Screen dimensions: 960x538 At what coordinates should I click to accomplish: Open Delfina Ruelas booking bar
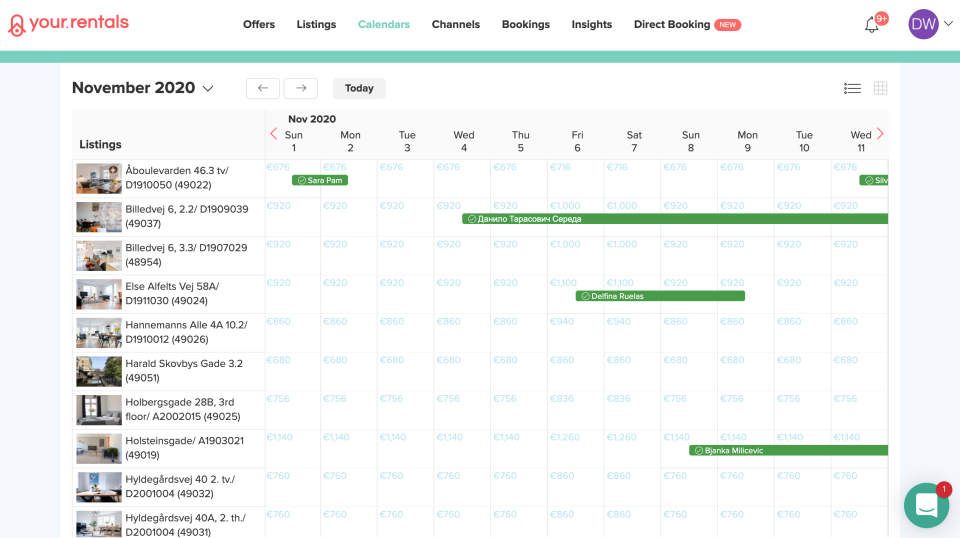[x=660, y=296]
